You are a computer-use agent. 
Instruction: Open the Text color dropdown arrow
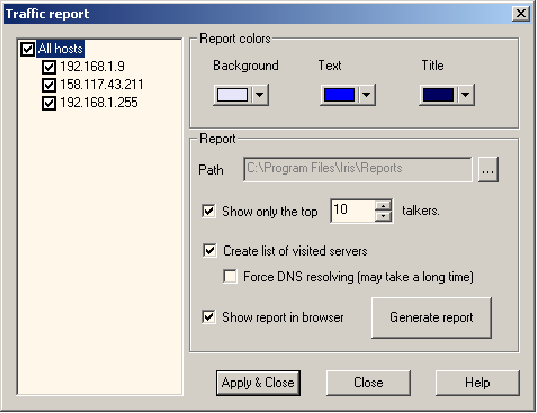366,95
